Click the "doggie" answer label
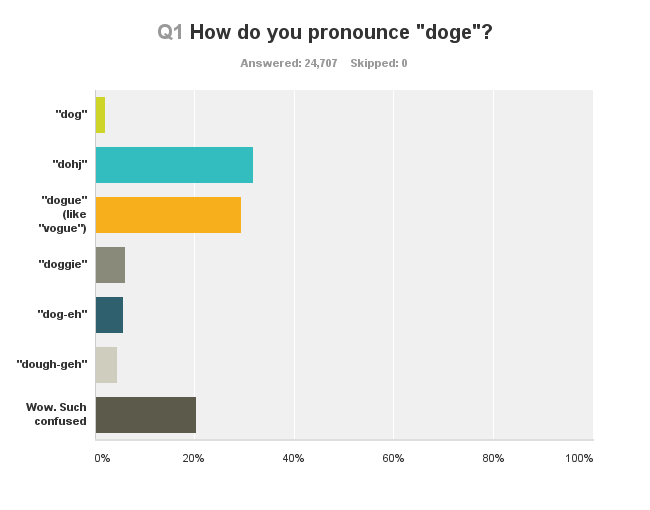Image resolution: width=650 pixels, height=510 pixels. tap(63, 264)
